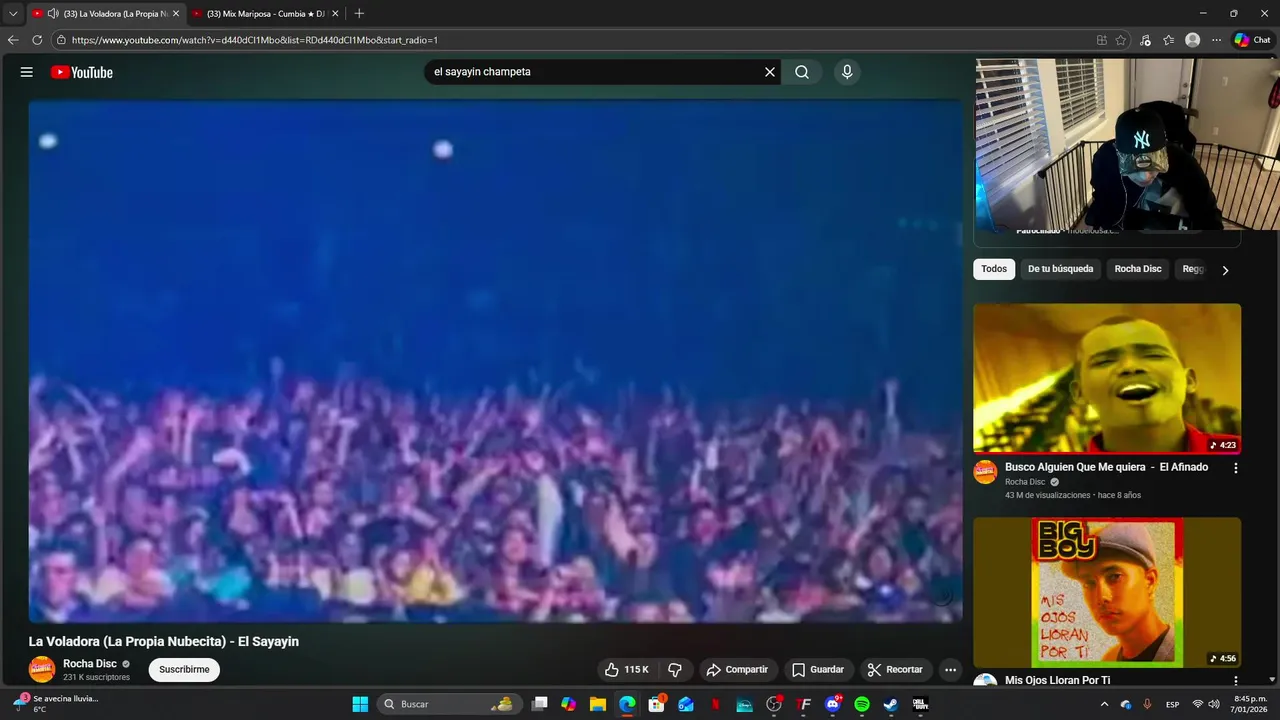Screen dimensions: 1280x720
Task: Go to the YouTube home logo
Action: [x=82, y=72]
